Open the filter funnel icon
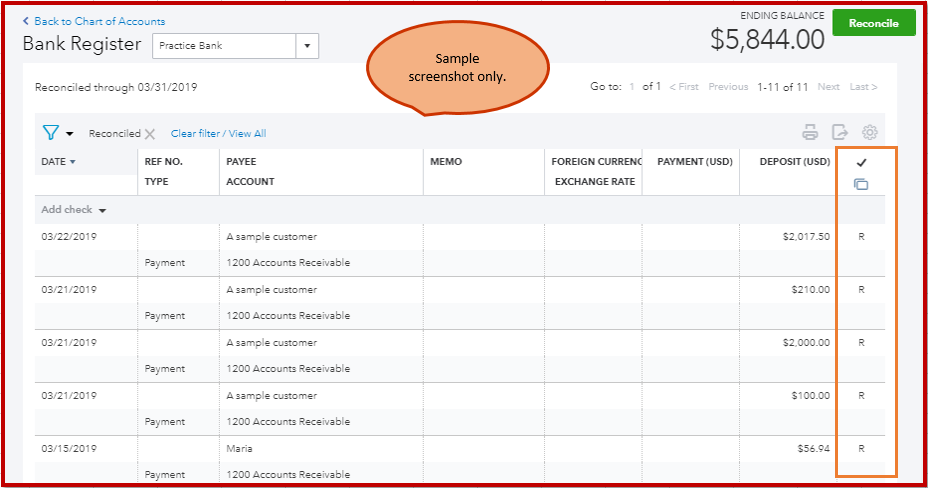The image size is (928, 488). pos(50,132)
